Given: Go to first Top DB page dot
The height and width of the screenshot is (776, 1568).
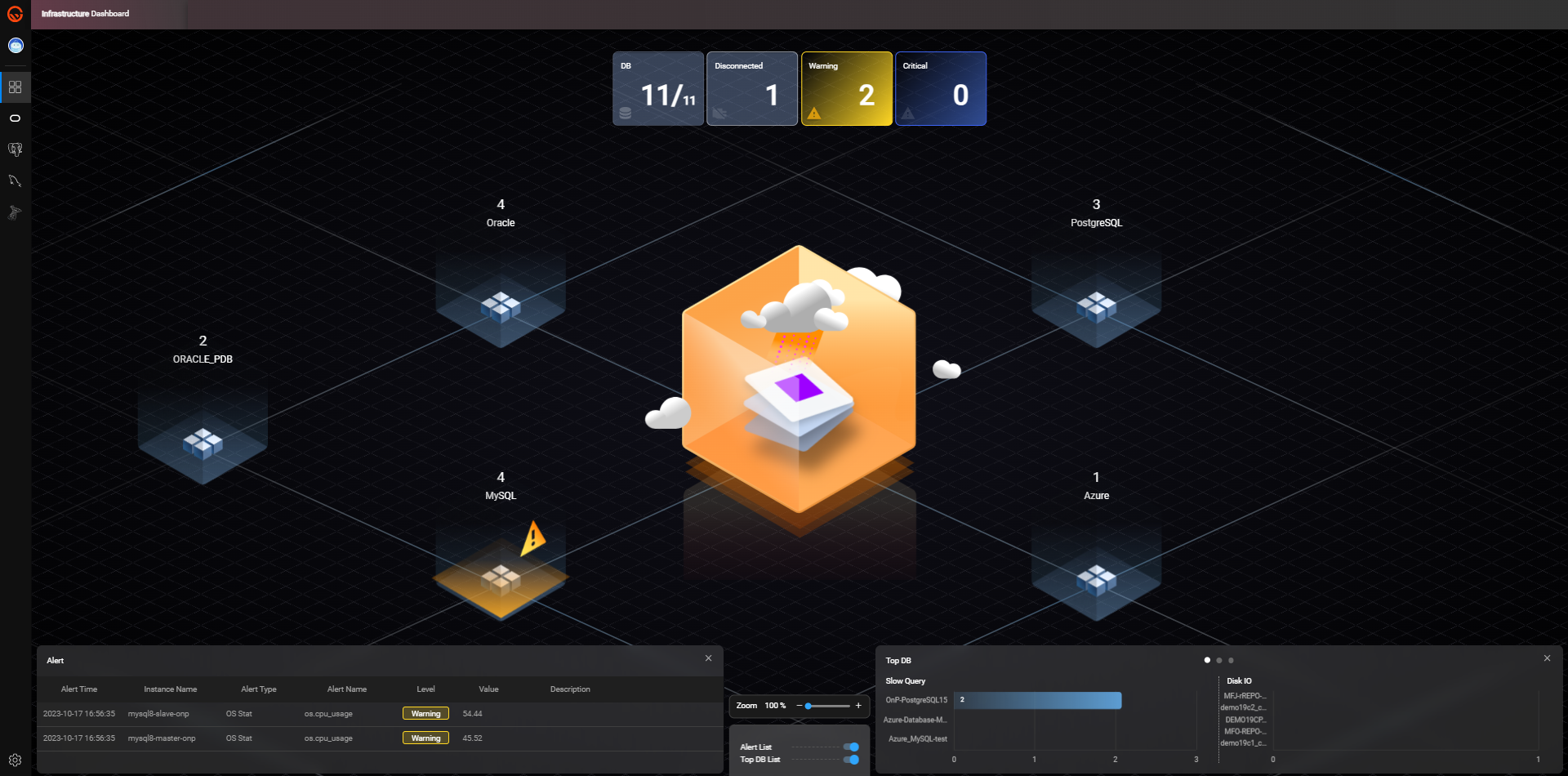Looking at the screenshot, I should tap(1207, 660).
